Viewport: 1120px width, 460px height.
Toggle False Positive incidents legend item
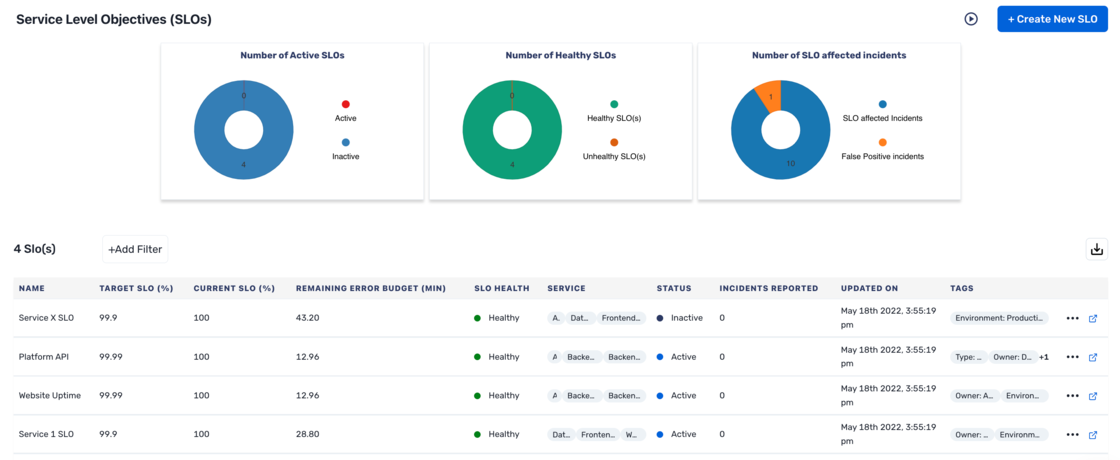point(882,149)
